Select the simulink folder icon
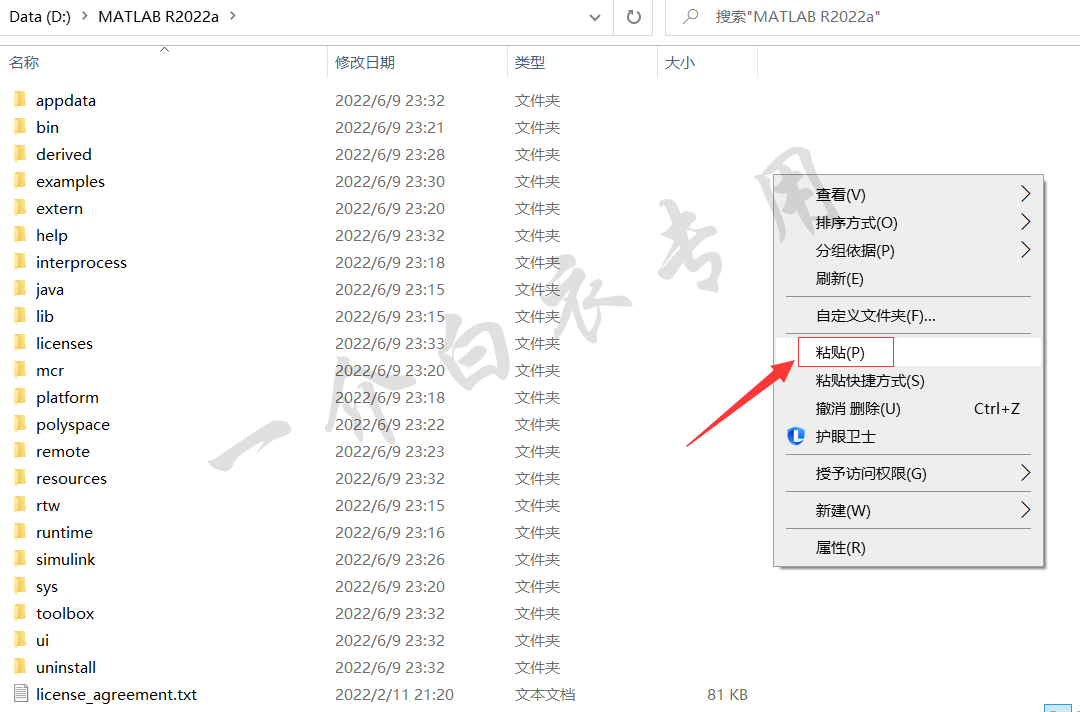 [20, 558]
